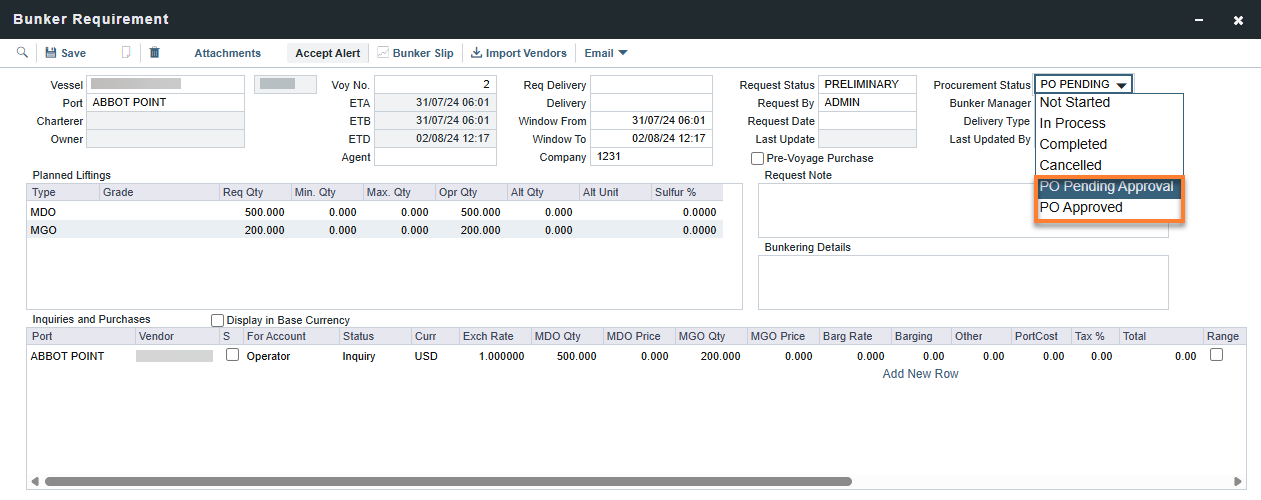Image resolution: width=1261 pixels, height=500 pixels.
Task: Click the Request Date field
Action: click(x=867, y=121)
